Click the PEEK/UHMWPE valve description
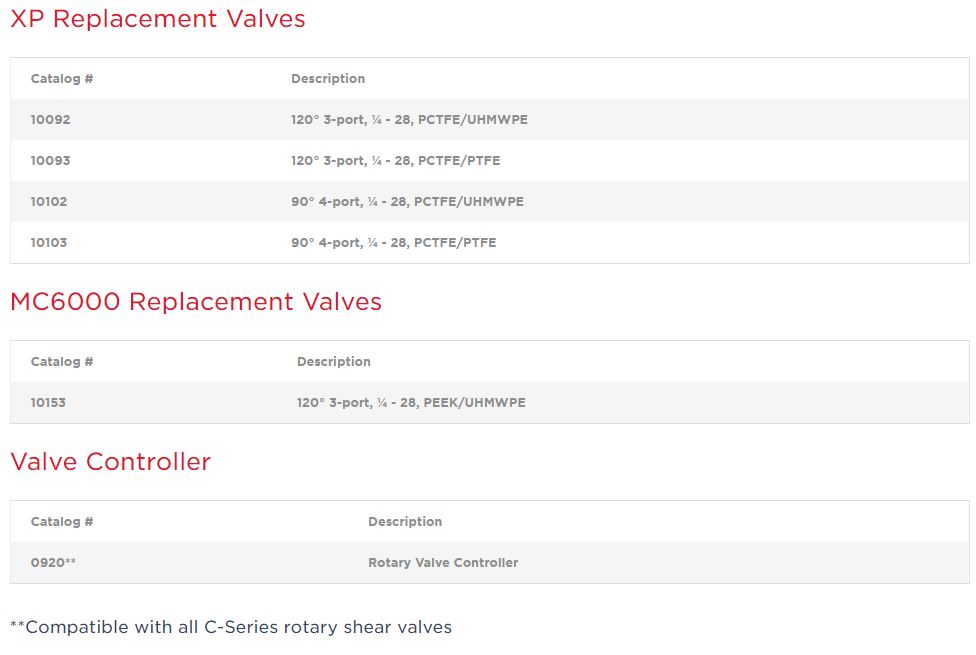Image resolution: width=976 pixels, height=655 pixels. click(x=411, y=403)
